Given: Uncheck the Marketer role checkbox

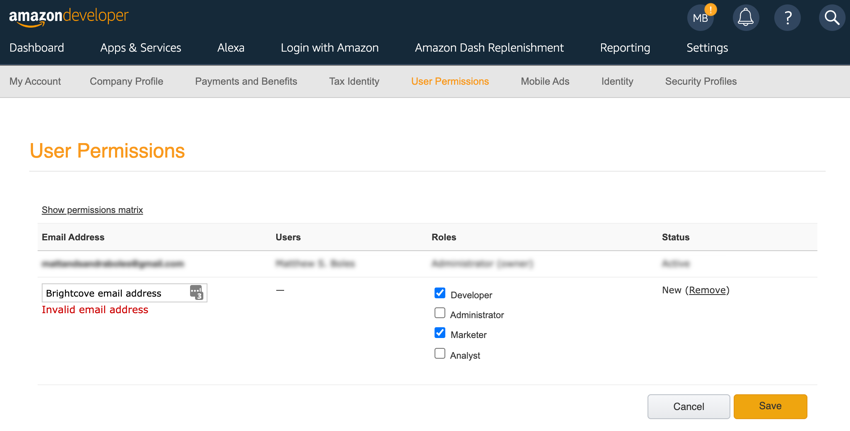Looking at the screenshot, I should pyautogui.click(x=440, y=333).
